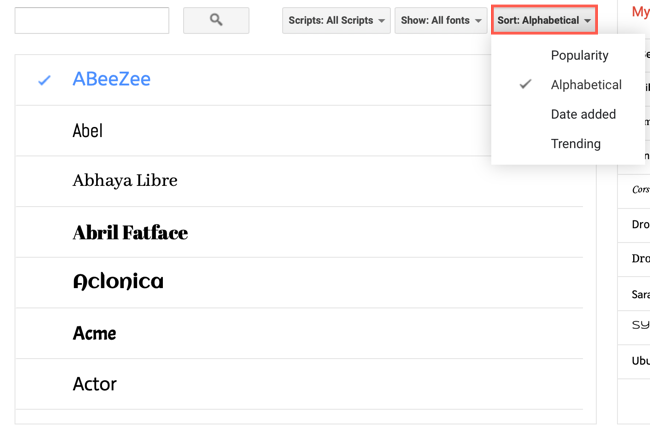Click the Corsiva entry in My fonts
650x430 pixels.
point(640,189)
